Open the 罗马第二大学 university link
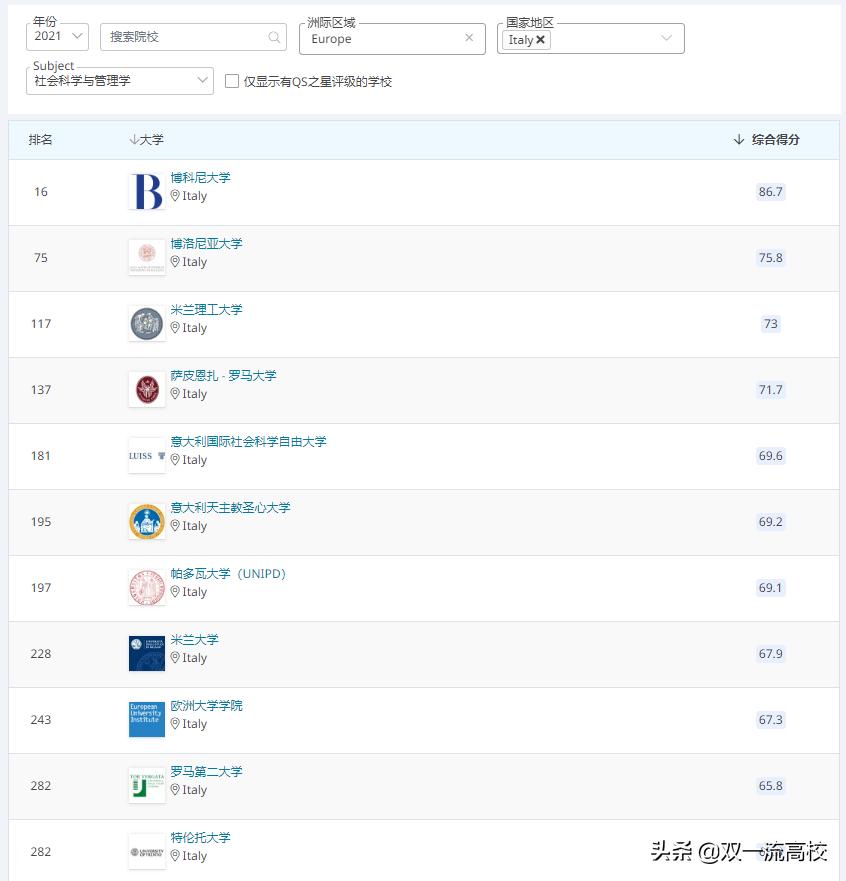The height and width of the screenshot is (881, 846). click(204, 771)
